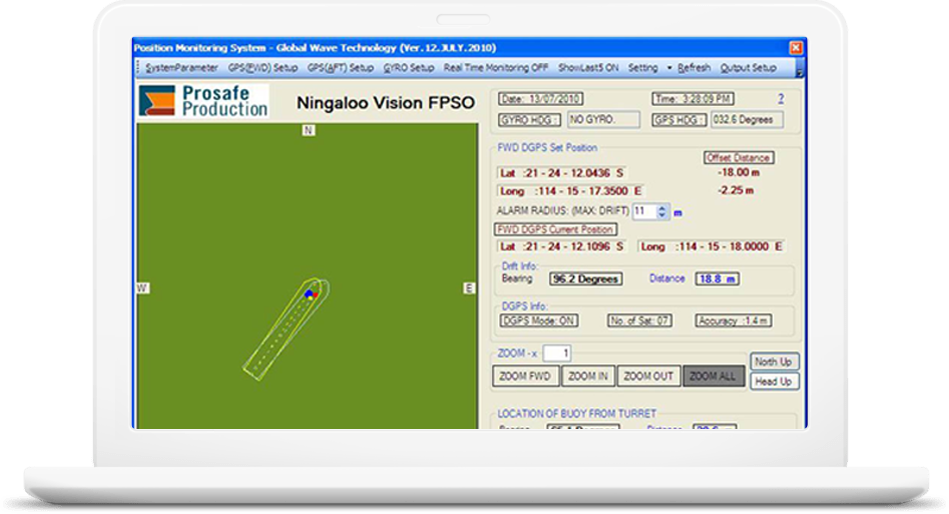Decrease the alarm radius with down arrow
This screenshot has width=949, height=514.
[662, 216]
